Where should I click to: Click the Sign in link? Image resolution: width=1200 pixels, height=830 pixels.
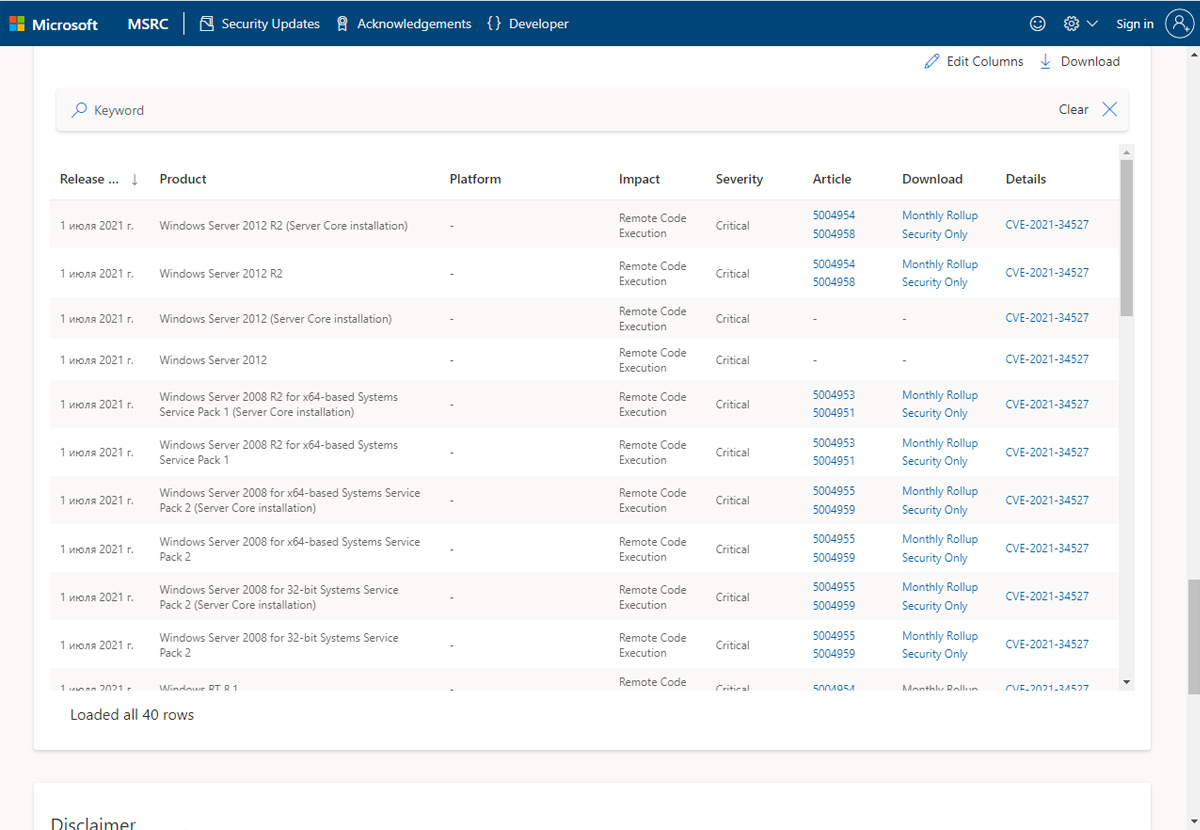pyautogui.click(x=1135, y=24)
